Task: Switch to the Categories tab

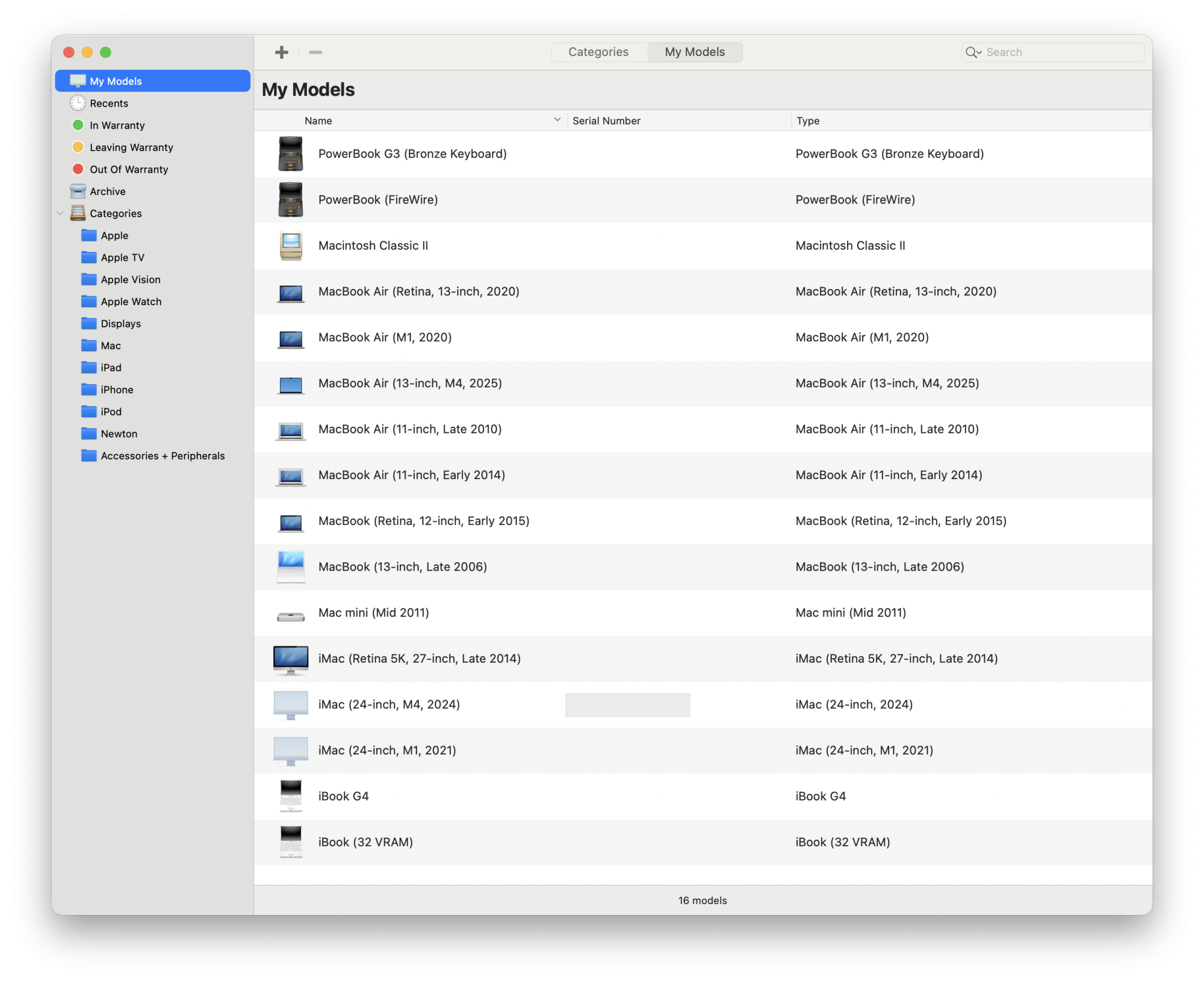Action: [x=598, y=52]
